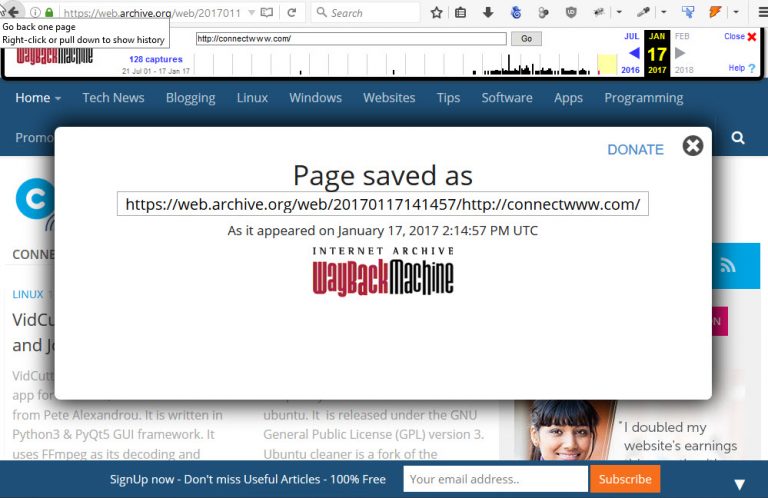
Task: Open the RSS feed icon
Action: (x=727, y=265)
